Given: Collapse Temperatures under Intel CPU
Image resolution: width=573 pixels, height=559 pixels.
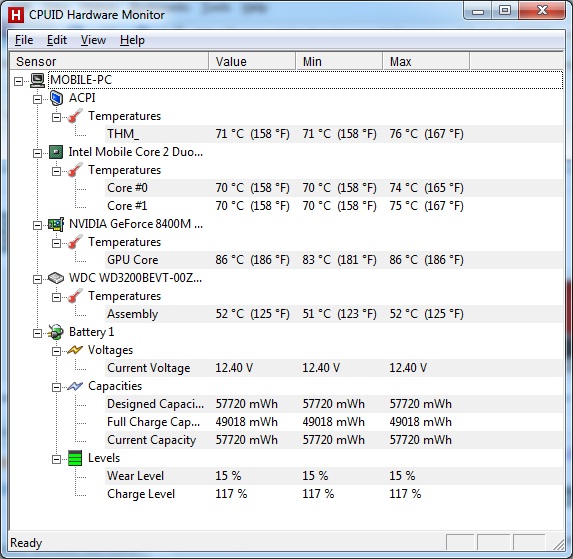Looking at the screenshot, I should pyautogui.click(x=56, y=171).
